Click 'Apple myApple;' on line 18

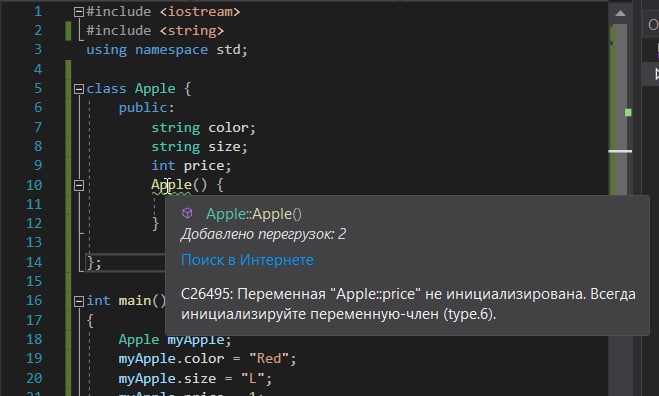coord(175,340)
